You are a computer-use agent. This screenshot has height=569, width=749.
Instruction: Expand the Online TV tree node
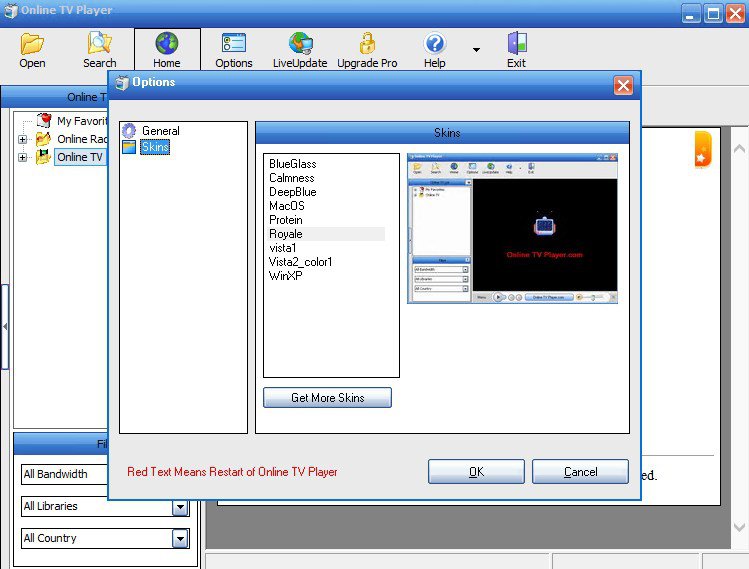23,157
